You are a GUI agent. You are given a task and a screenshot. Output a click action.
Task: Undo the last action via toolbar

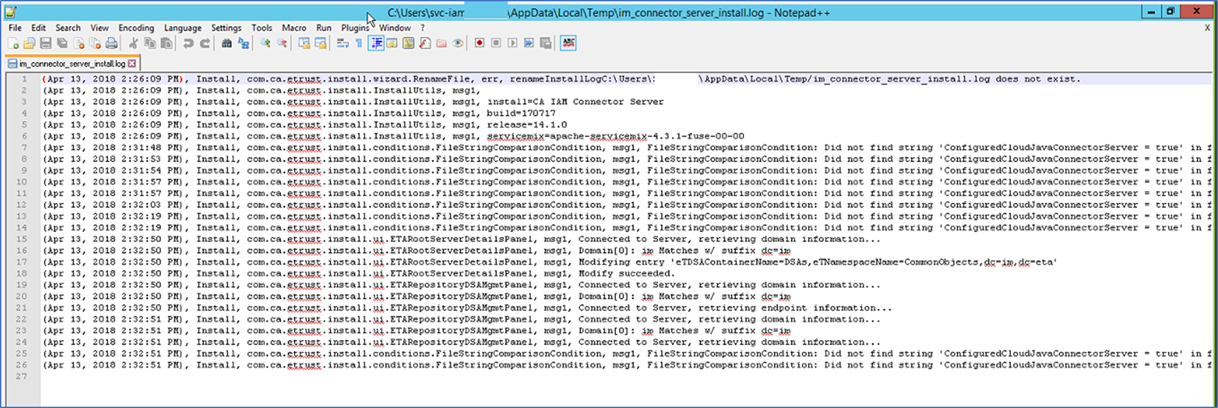point(188,43)
